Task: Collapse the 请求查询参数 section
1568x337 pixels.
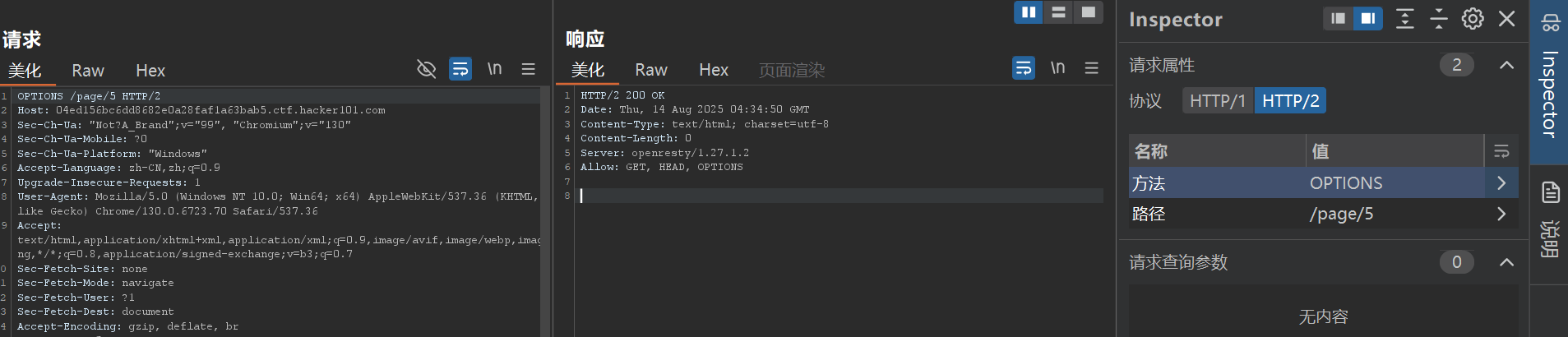Action: pos(1506,262)
